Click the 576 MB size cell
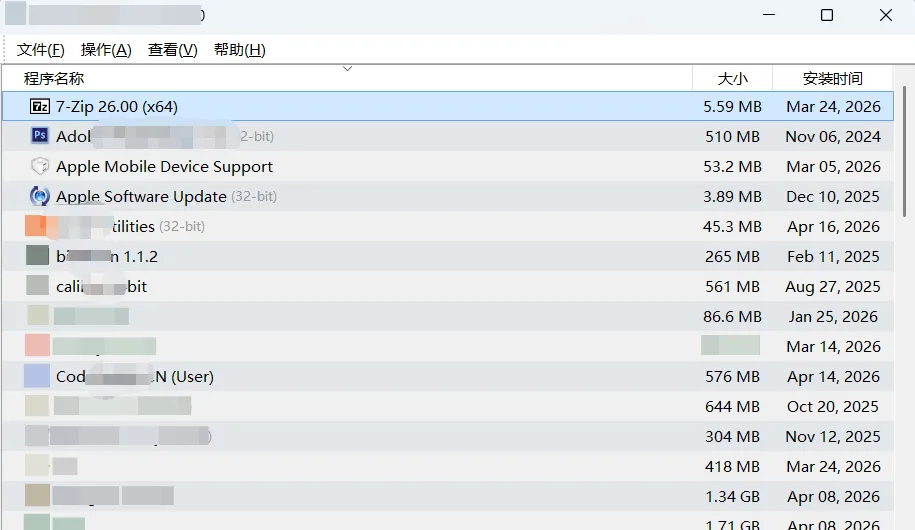 (x=732, y=376)
